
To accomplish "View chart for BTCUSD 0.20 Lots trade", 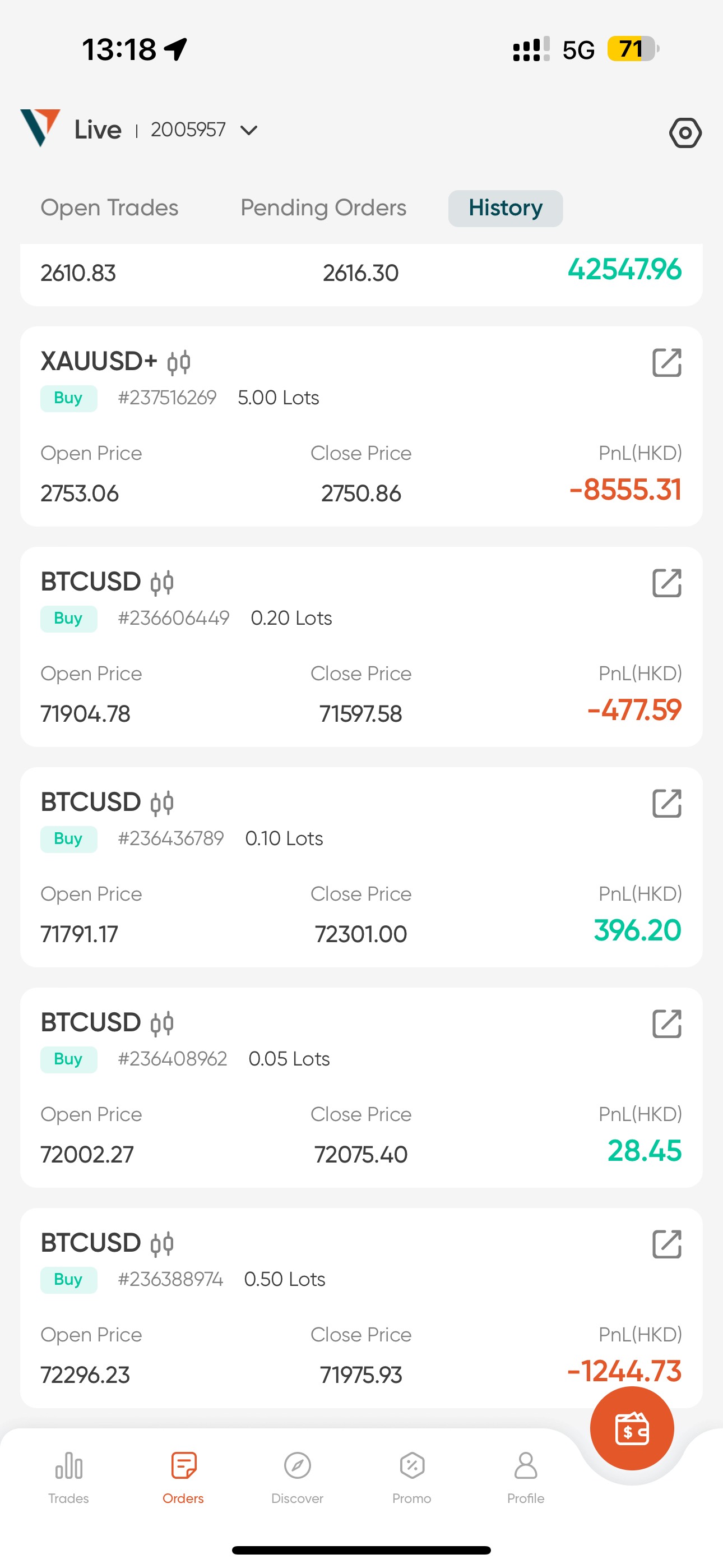I will click(x=162, y=583).
